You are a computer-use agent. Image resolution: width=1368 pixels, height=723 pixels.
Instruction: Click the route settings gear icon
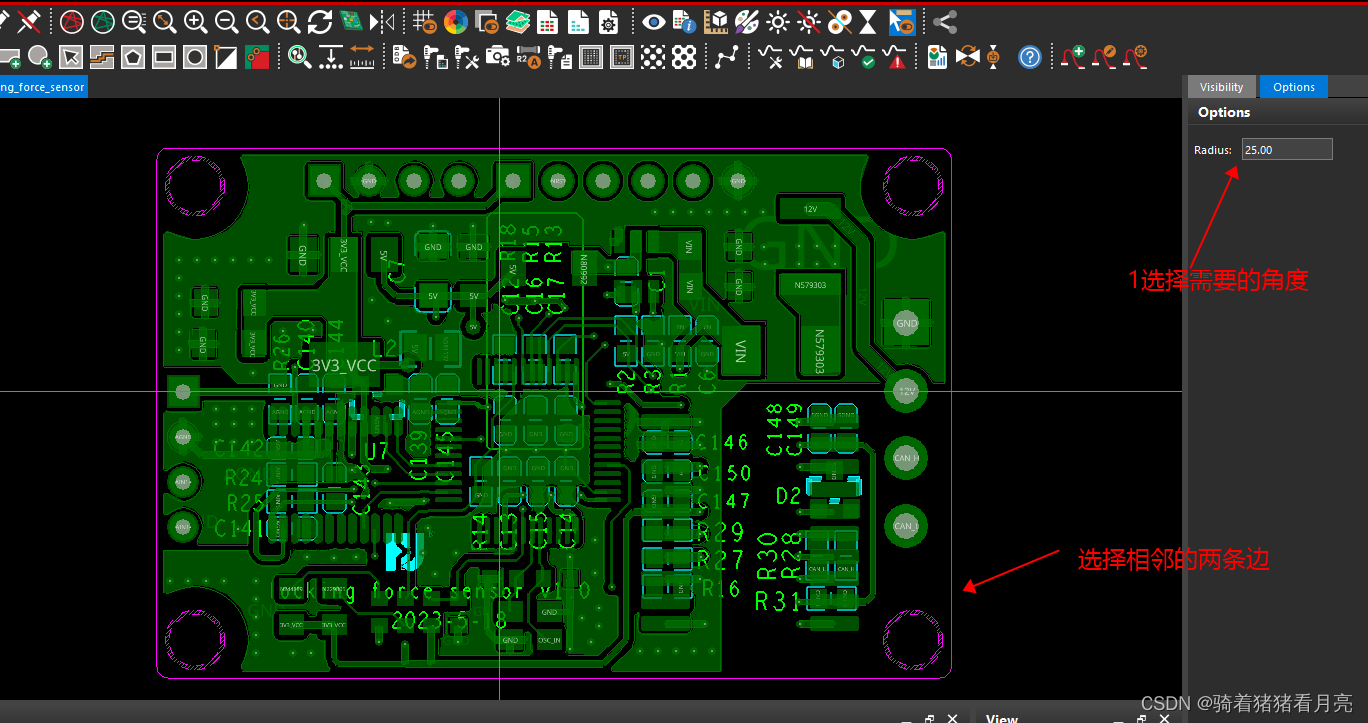click(1135, 57)
